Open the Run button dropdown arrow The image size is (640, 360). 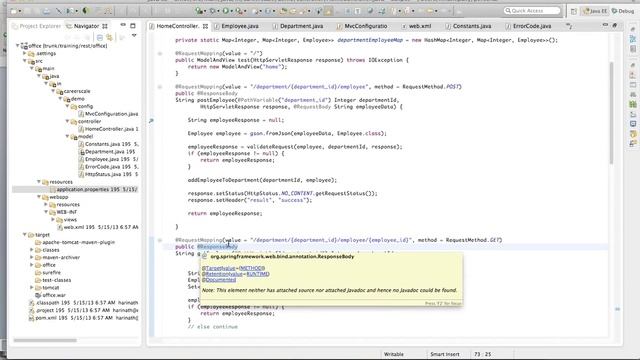coord(231,11)
